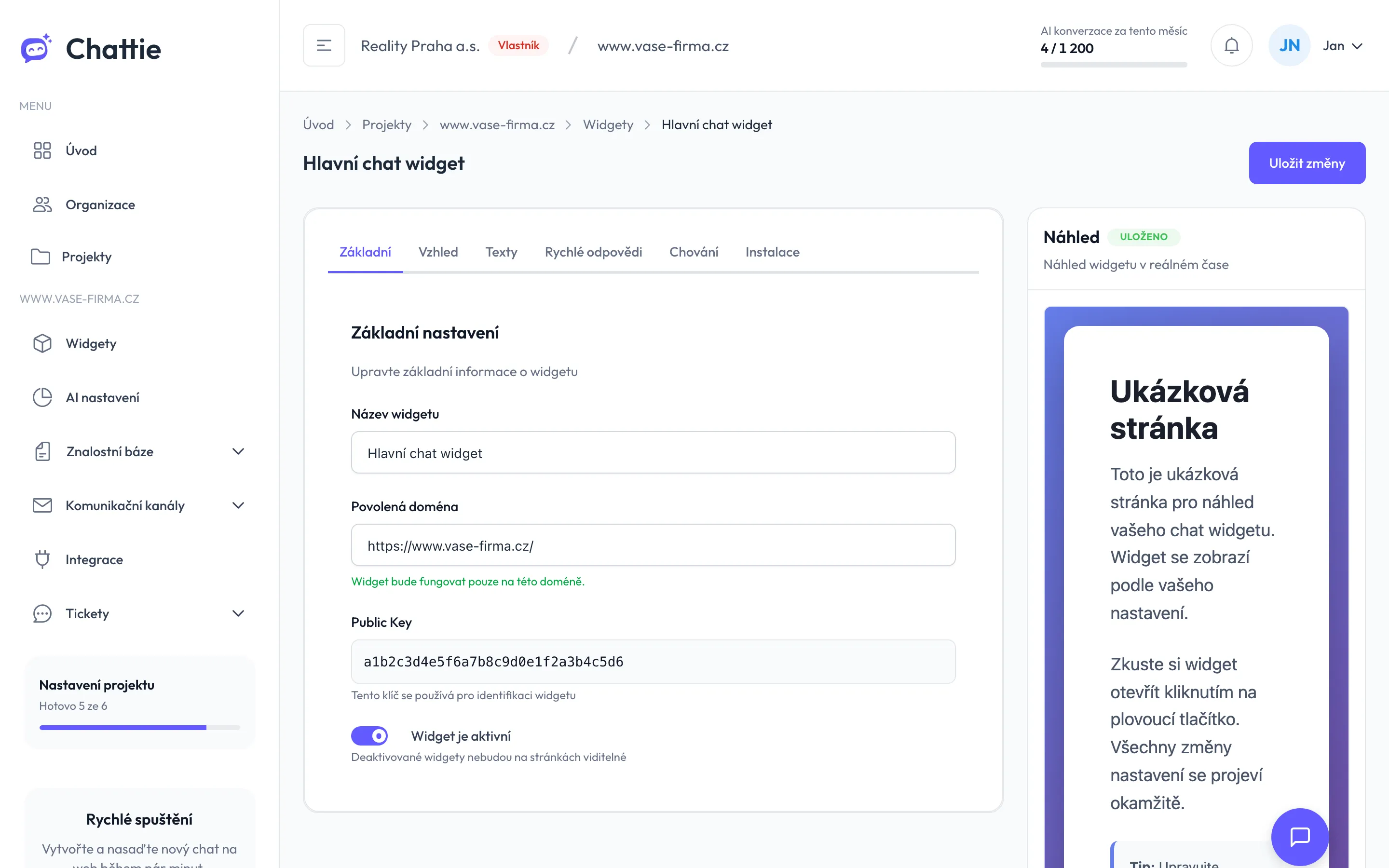Click the Organizace people icon
This screenshot has width=1389, height=868.
click(42, 204)
